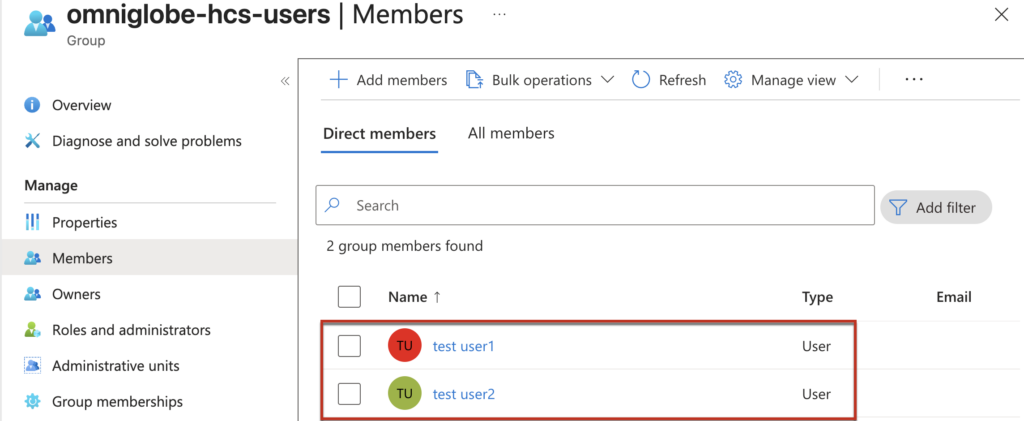Click the Refresh circular arrow icon
The width and height of the screenshot is (1024, 421).
click(641, 80)
